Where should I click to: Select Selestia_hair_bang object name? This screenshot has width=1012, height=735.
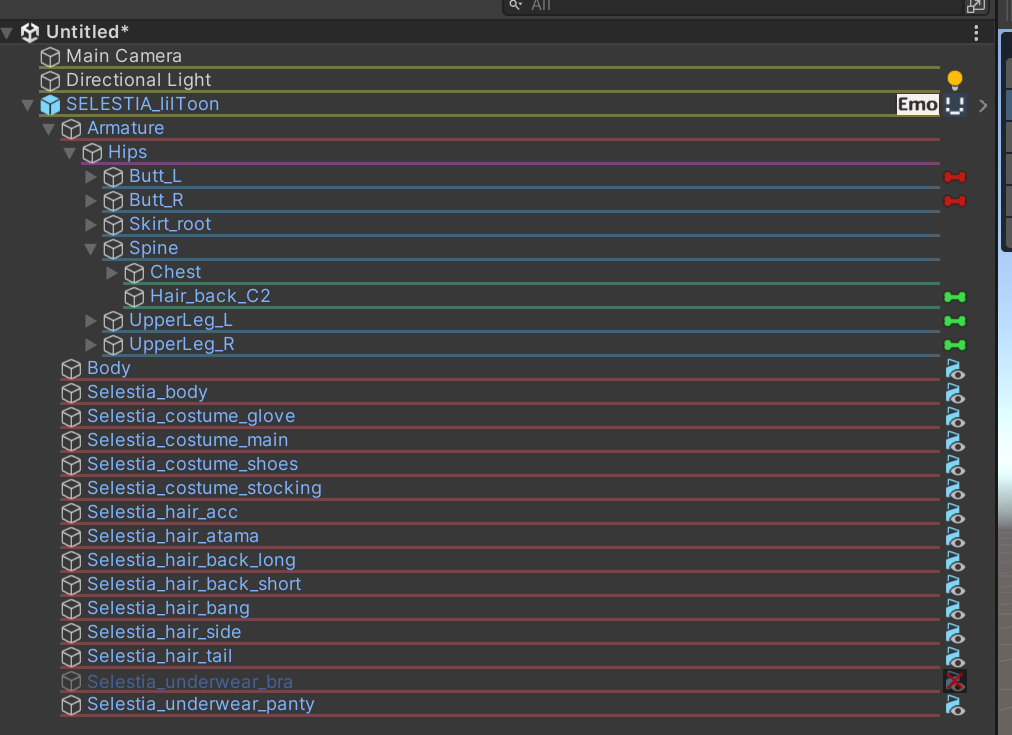[168, 608]
